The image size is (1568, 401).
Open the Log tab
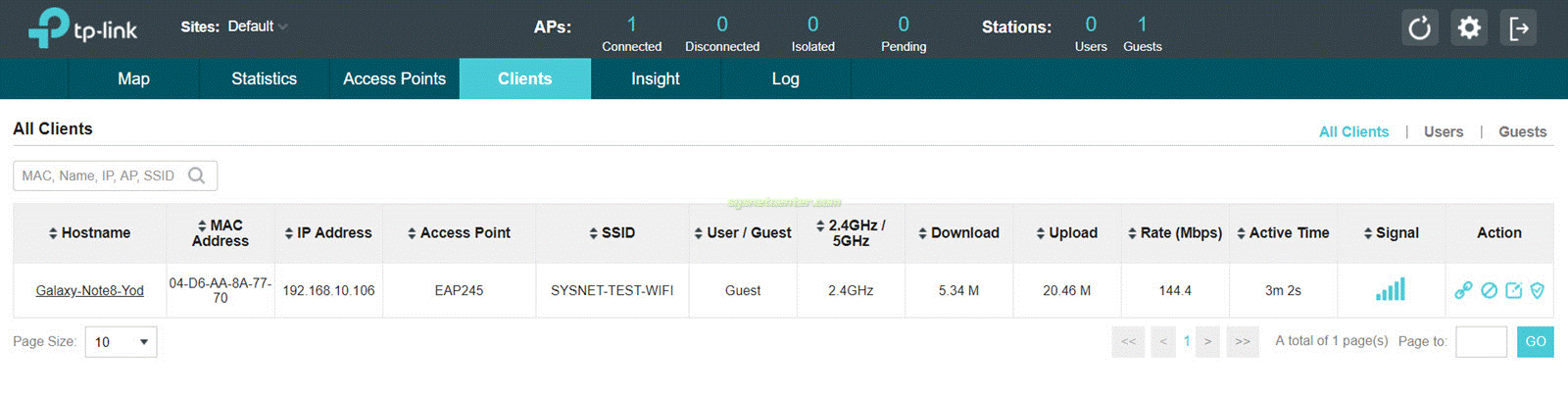click(x=785, y=78)
